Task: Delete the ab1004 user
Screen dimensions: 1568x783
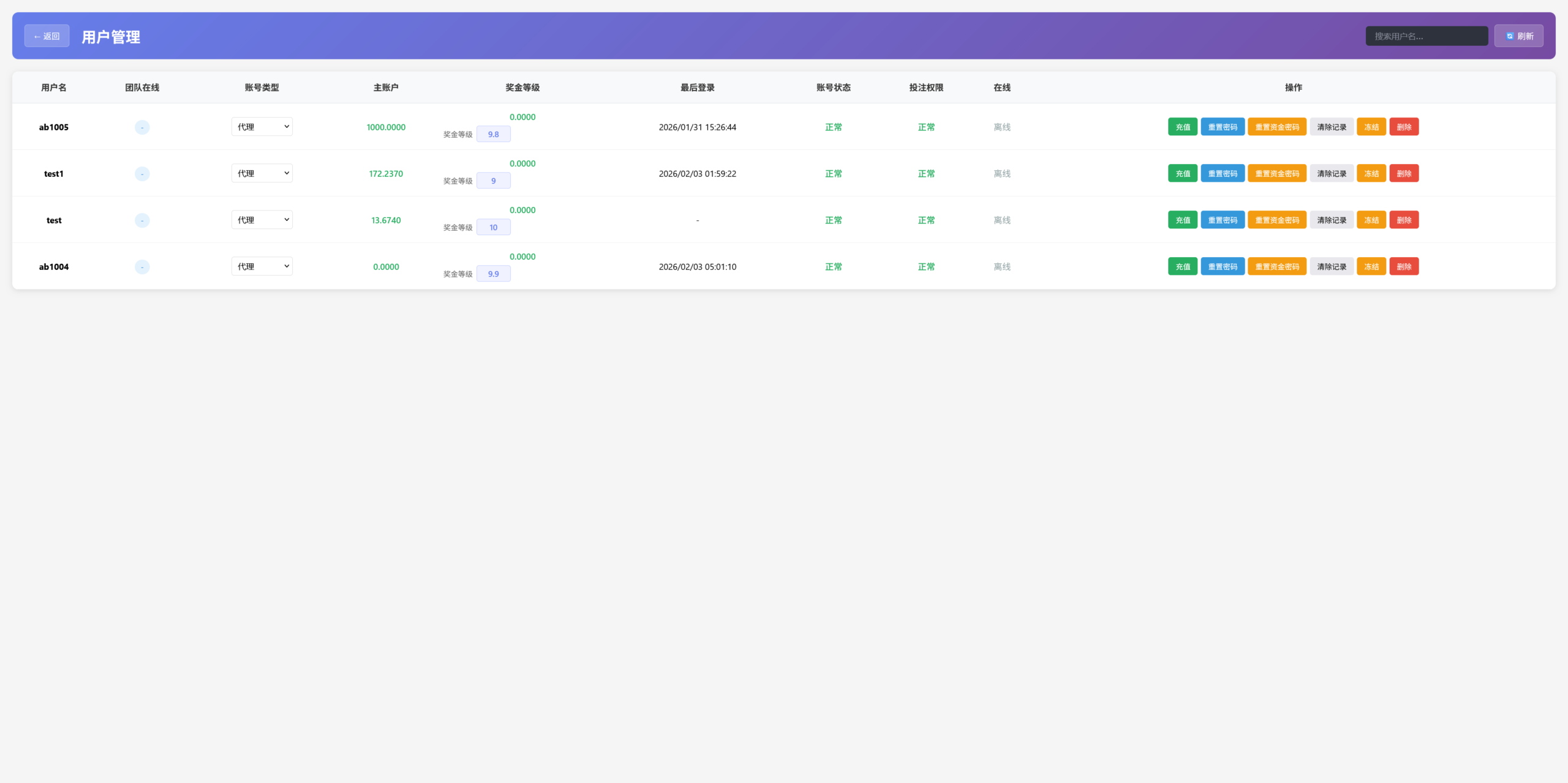Action: pos(1403,266)
